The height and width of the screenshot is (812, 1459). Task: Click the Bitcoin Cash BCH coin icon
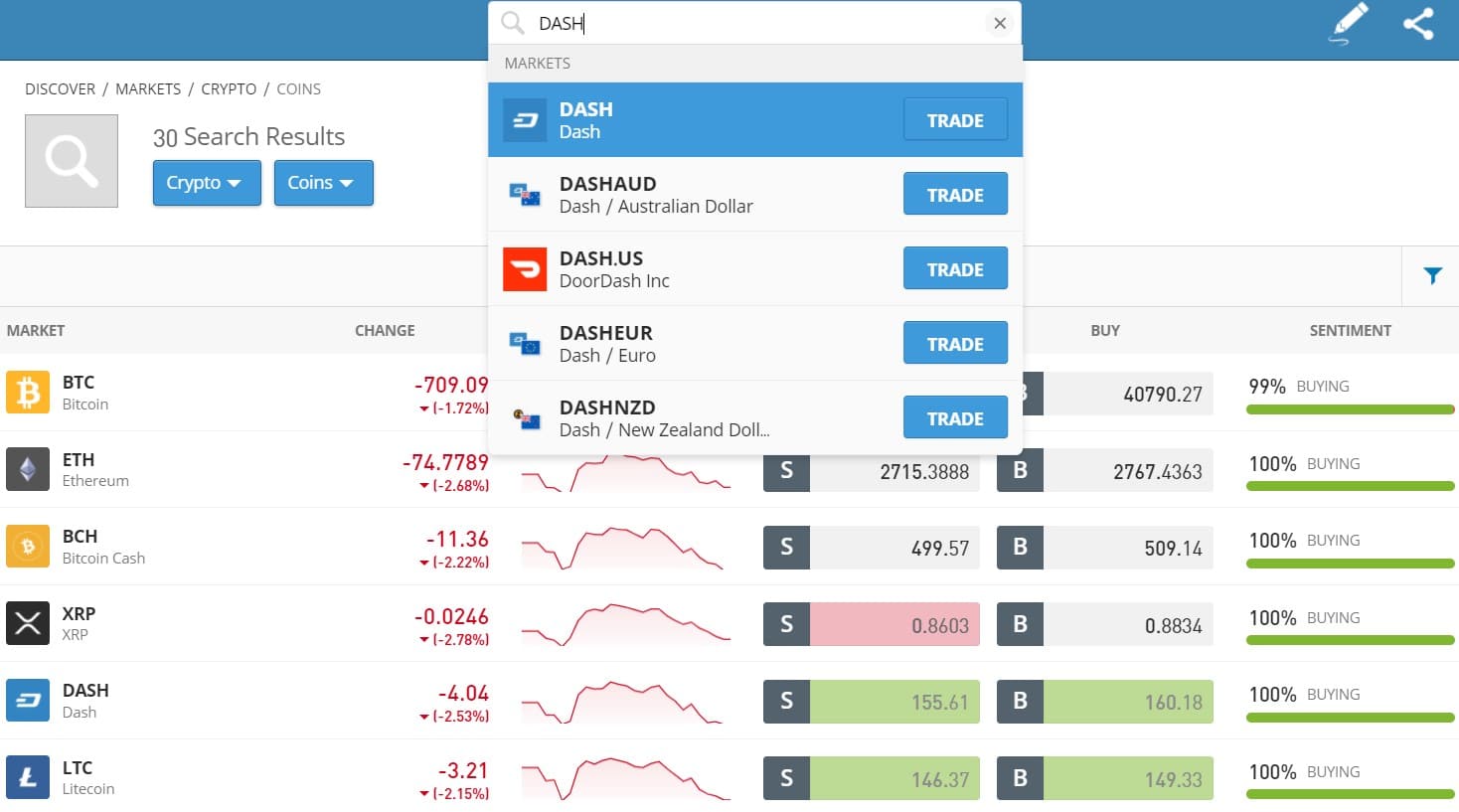point(28,547)
